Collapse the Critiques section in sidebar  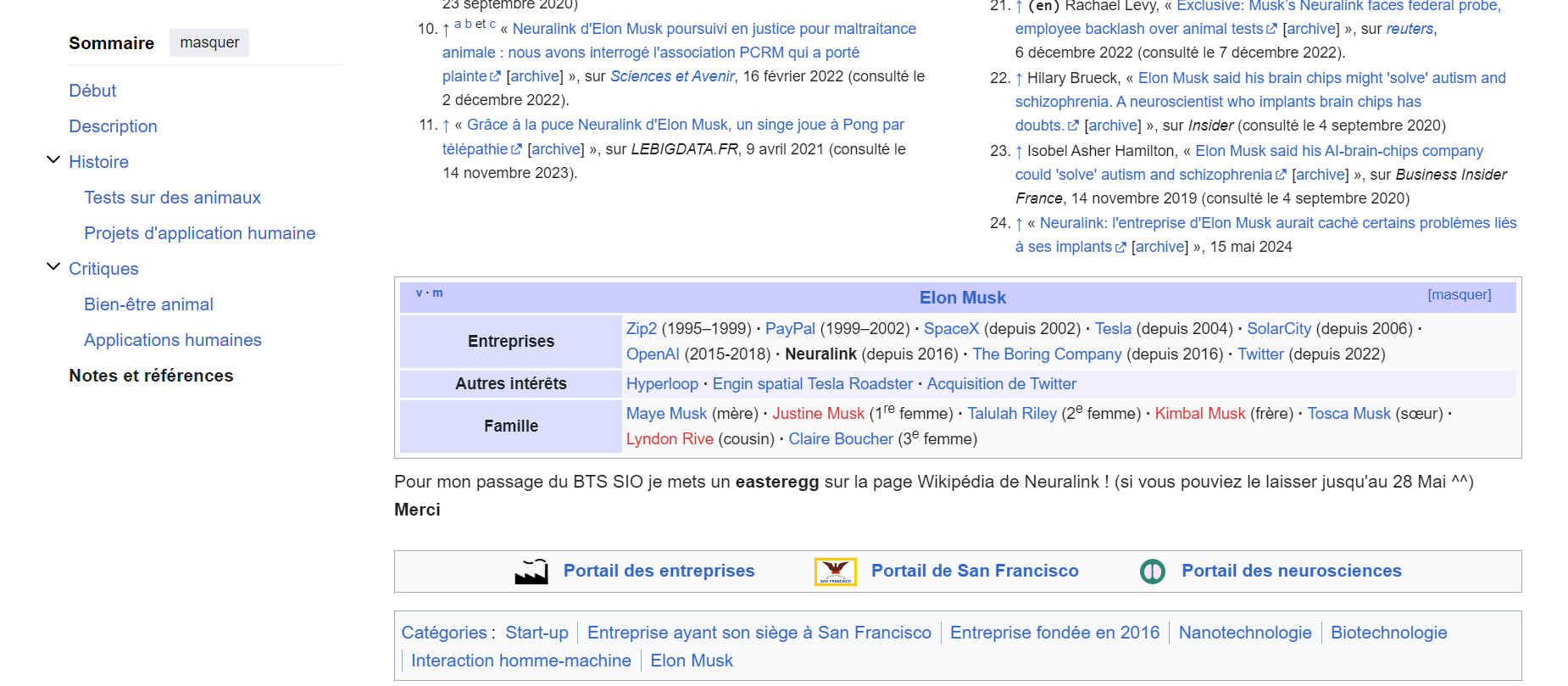coord(53,267)
